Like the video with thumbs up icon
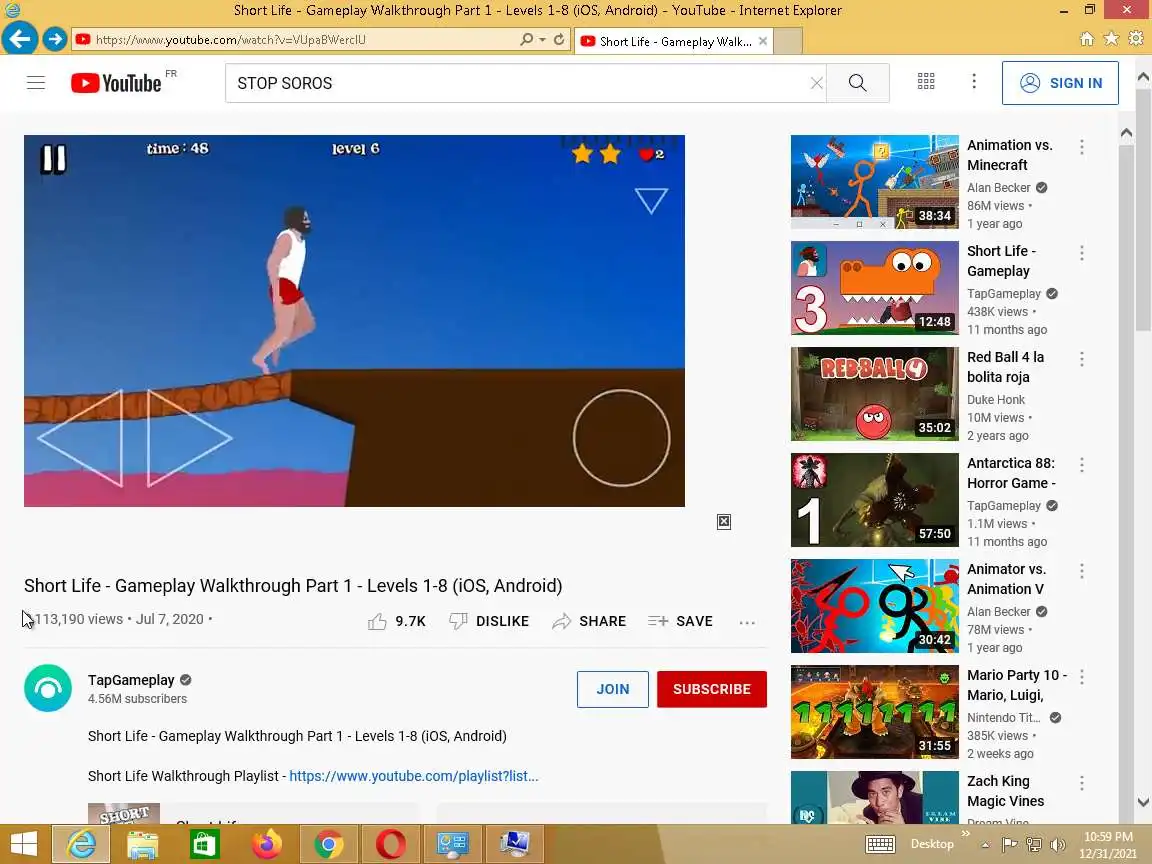The height and width of the screenshot is (864, 1152). pos(377,622)
